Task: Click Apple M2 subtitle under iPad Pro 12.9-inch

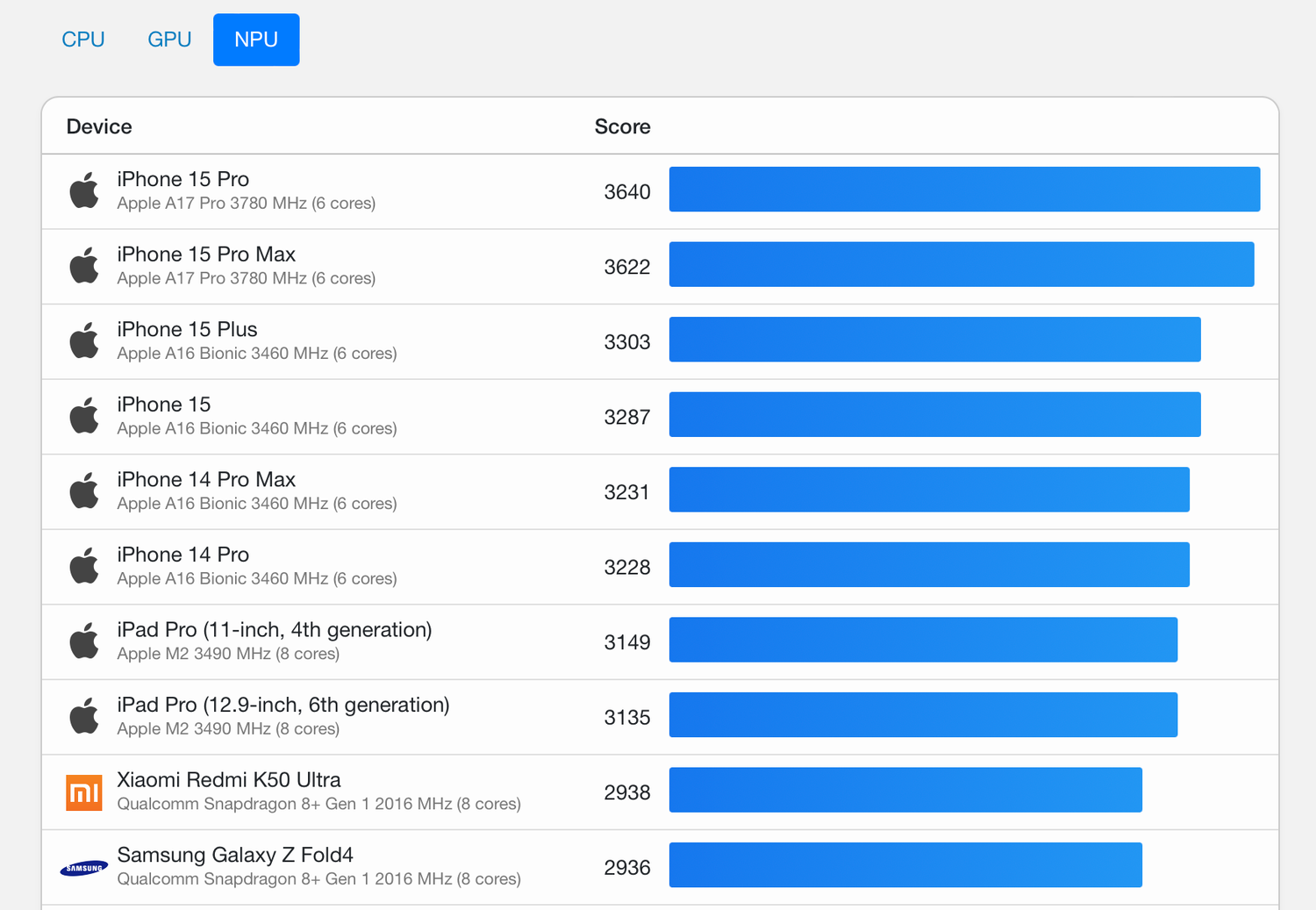Action: click(228, 729)
